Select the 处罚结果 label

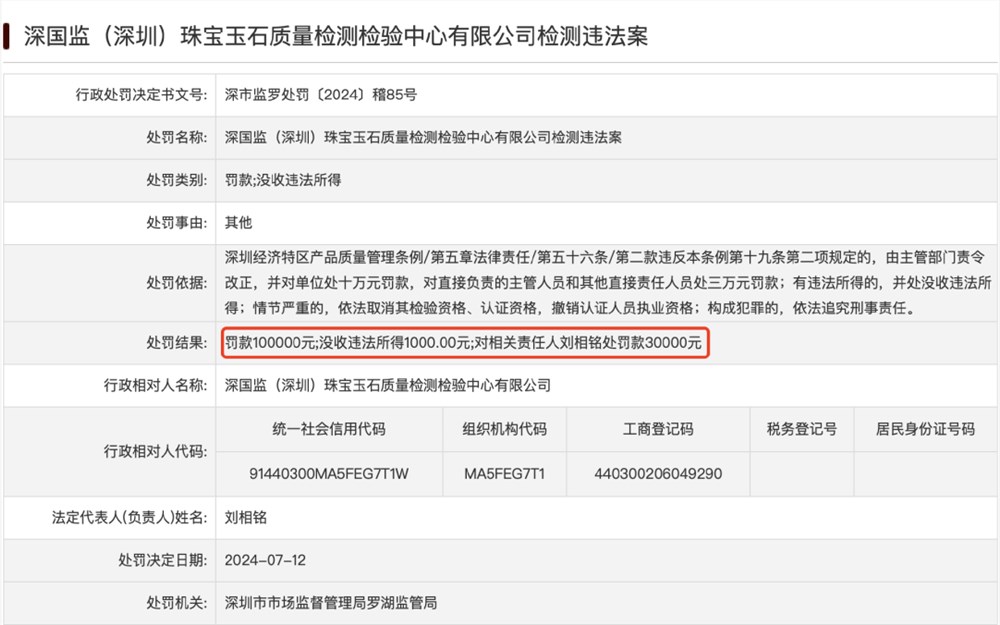(x=177, y=343)
